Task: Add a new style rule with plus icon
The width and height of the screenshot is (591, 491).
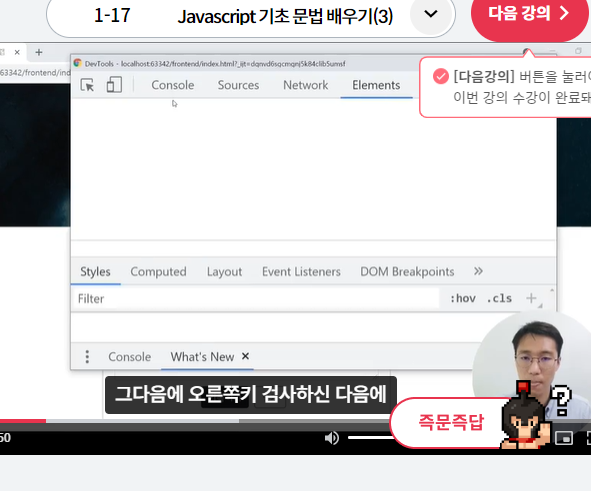Action: tap(531, 298)
